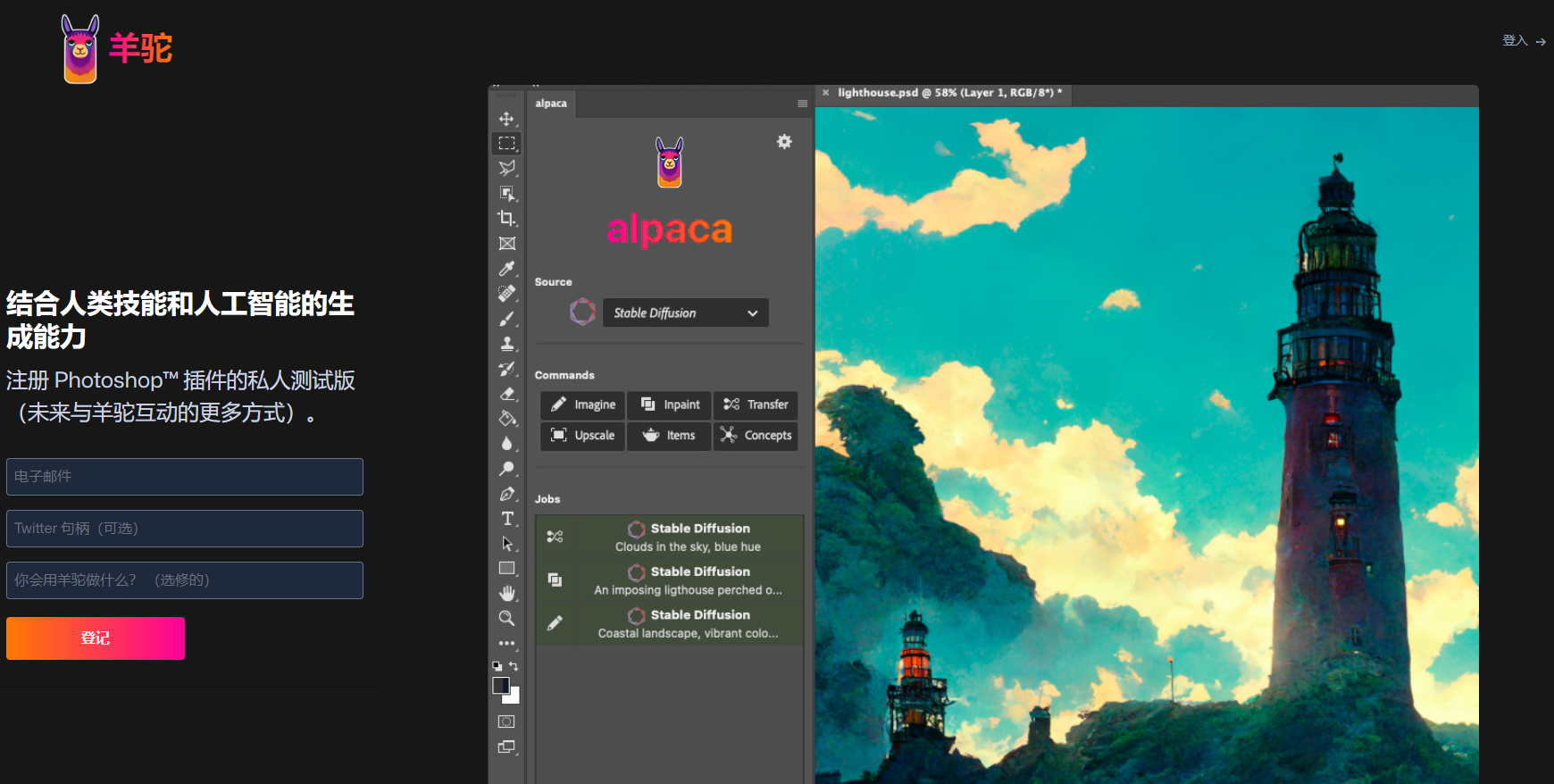
Task: Click the Stable Diffusion source icon
Action: coord(582,312)
